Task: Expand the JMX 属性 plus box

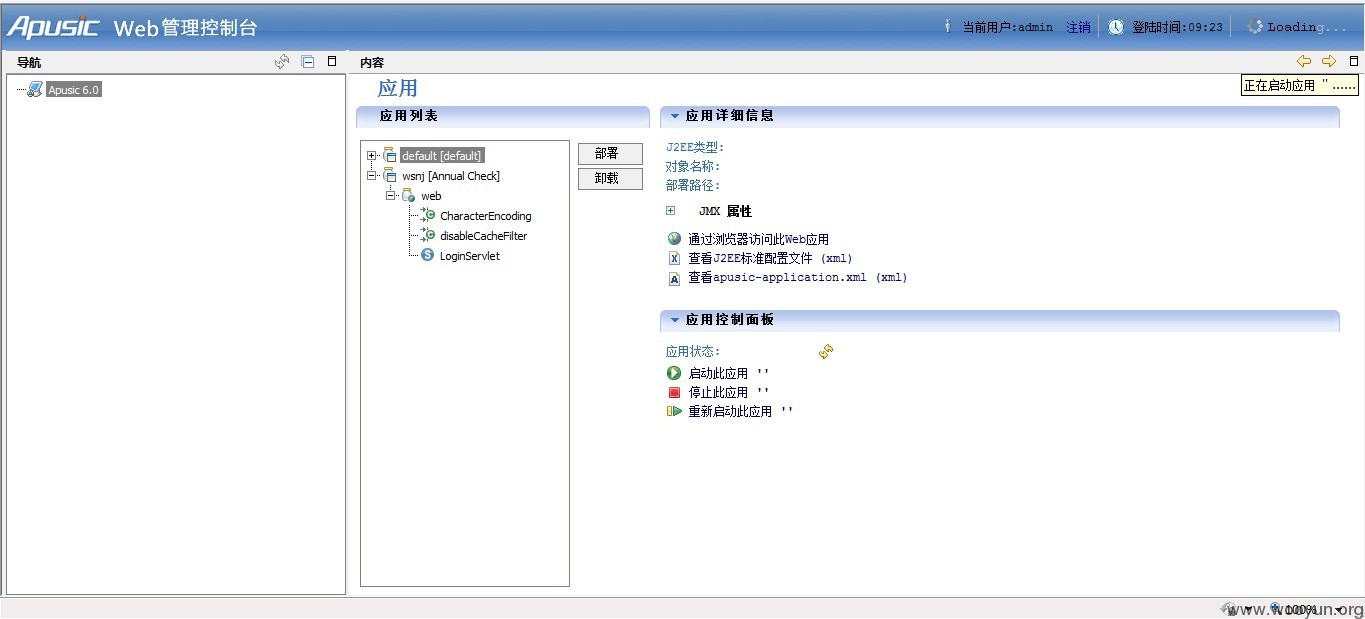Action: pos(671,211)
